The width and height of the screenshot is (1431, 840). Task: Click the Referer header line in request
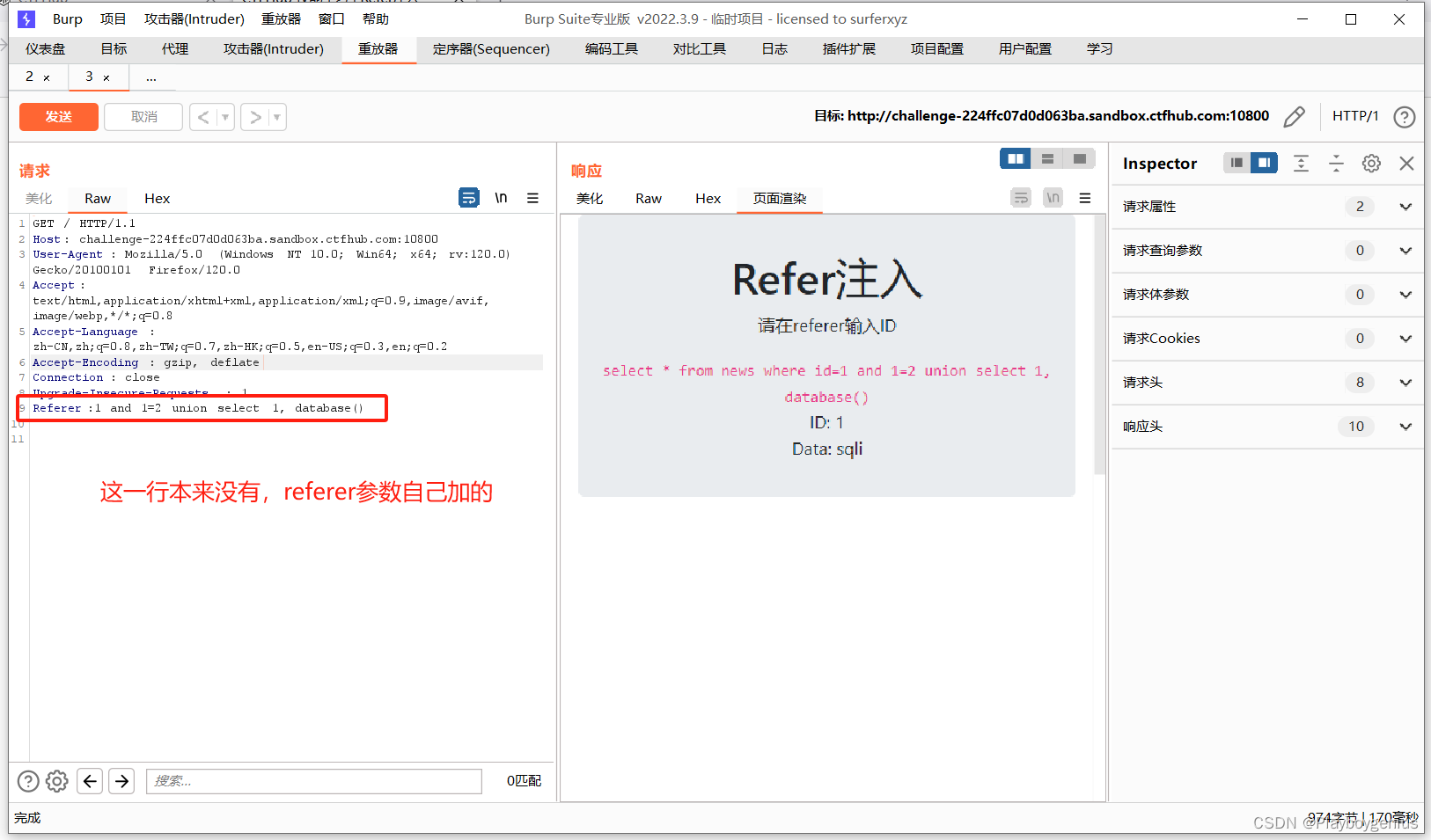point(198,408)
